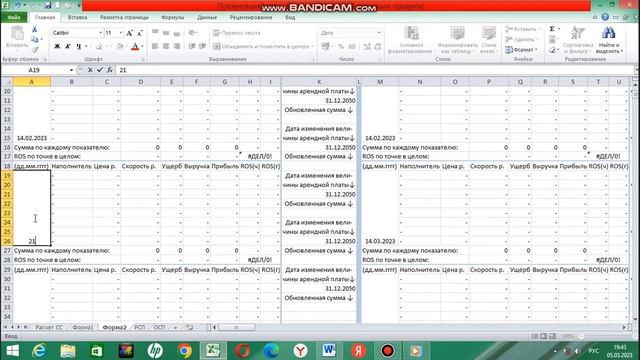Toggle italic formatting (К)
This screenshot has height=360, width=640.
pyautogui.click(x=68, y=47)
